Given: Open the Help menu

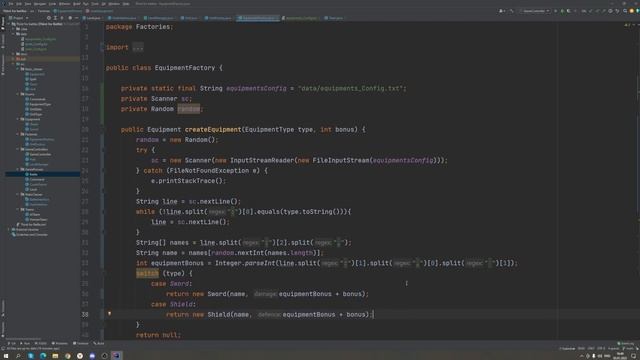Looking at the screenshot, I should tap(126, 4).
